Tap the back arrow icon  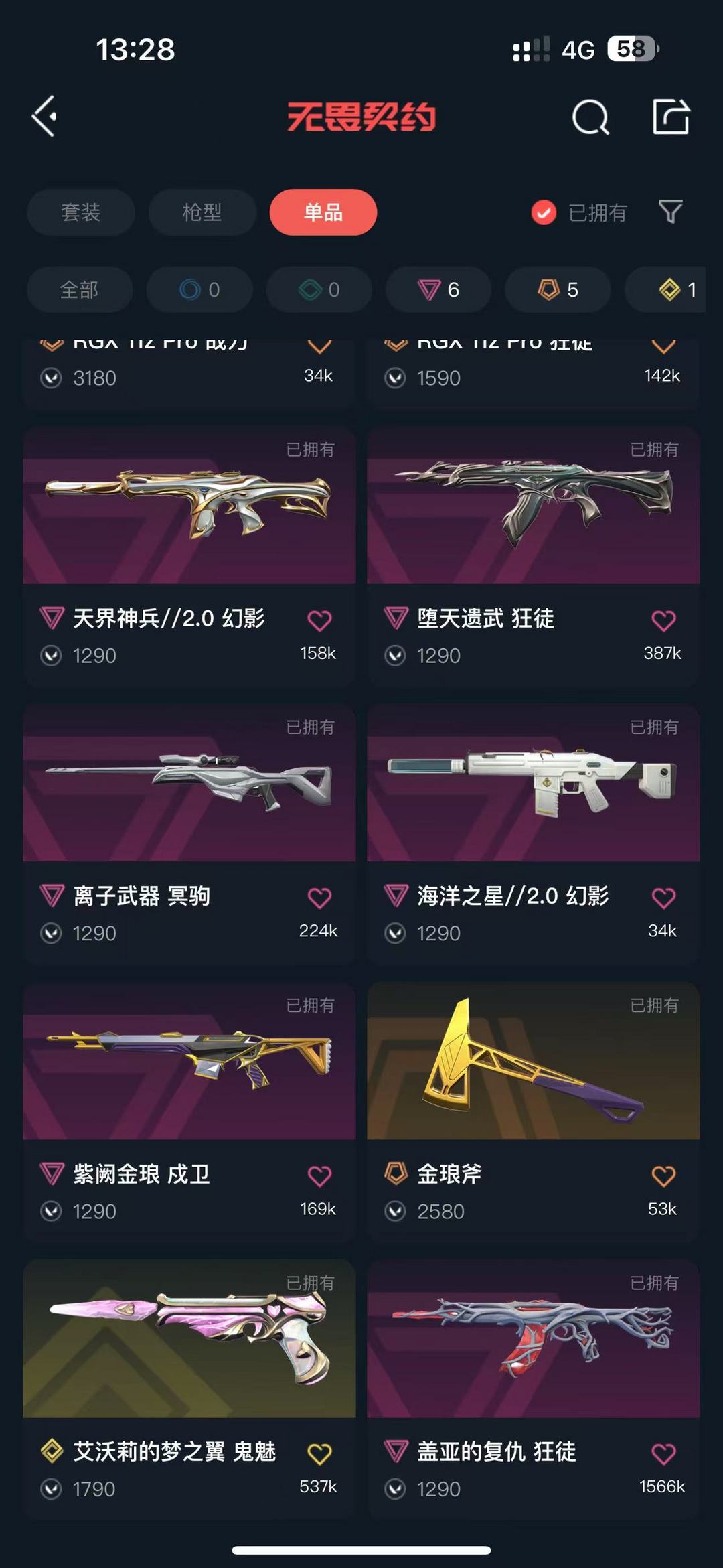(x=44, y=117)
